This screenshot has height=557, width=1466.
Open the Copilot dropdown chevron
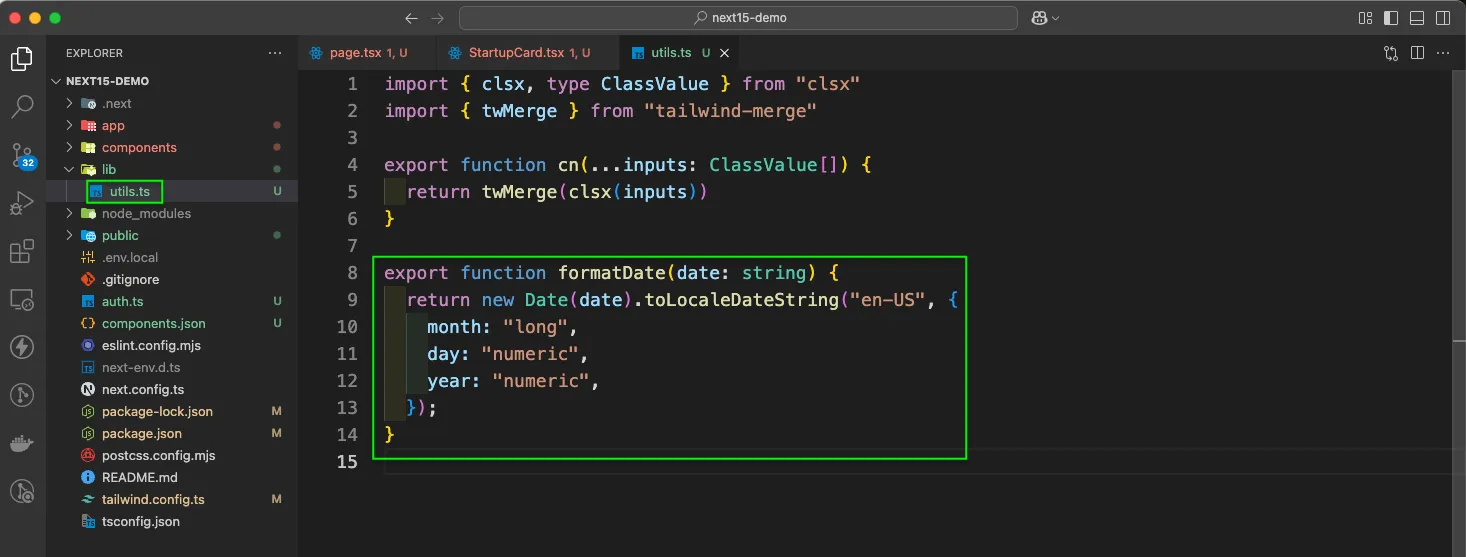click(x=1056, y=18)
